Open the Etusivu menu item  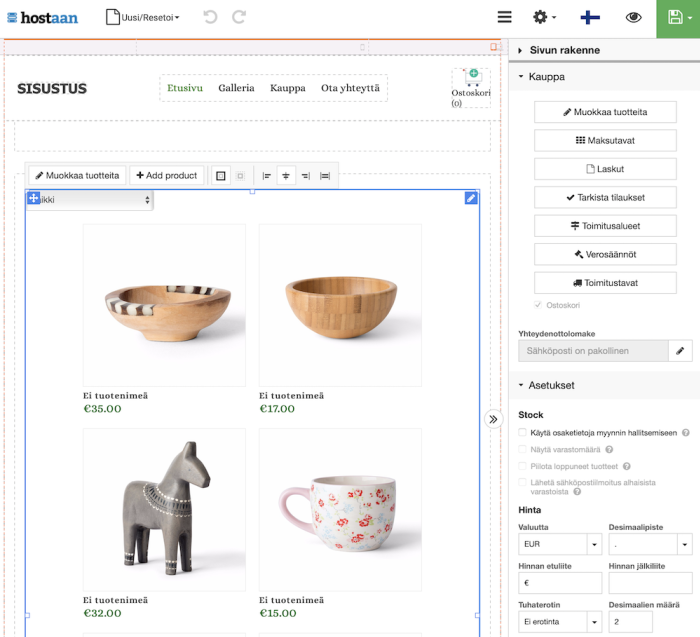point(185,88)
